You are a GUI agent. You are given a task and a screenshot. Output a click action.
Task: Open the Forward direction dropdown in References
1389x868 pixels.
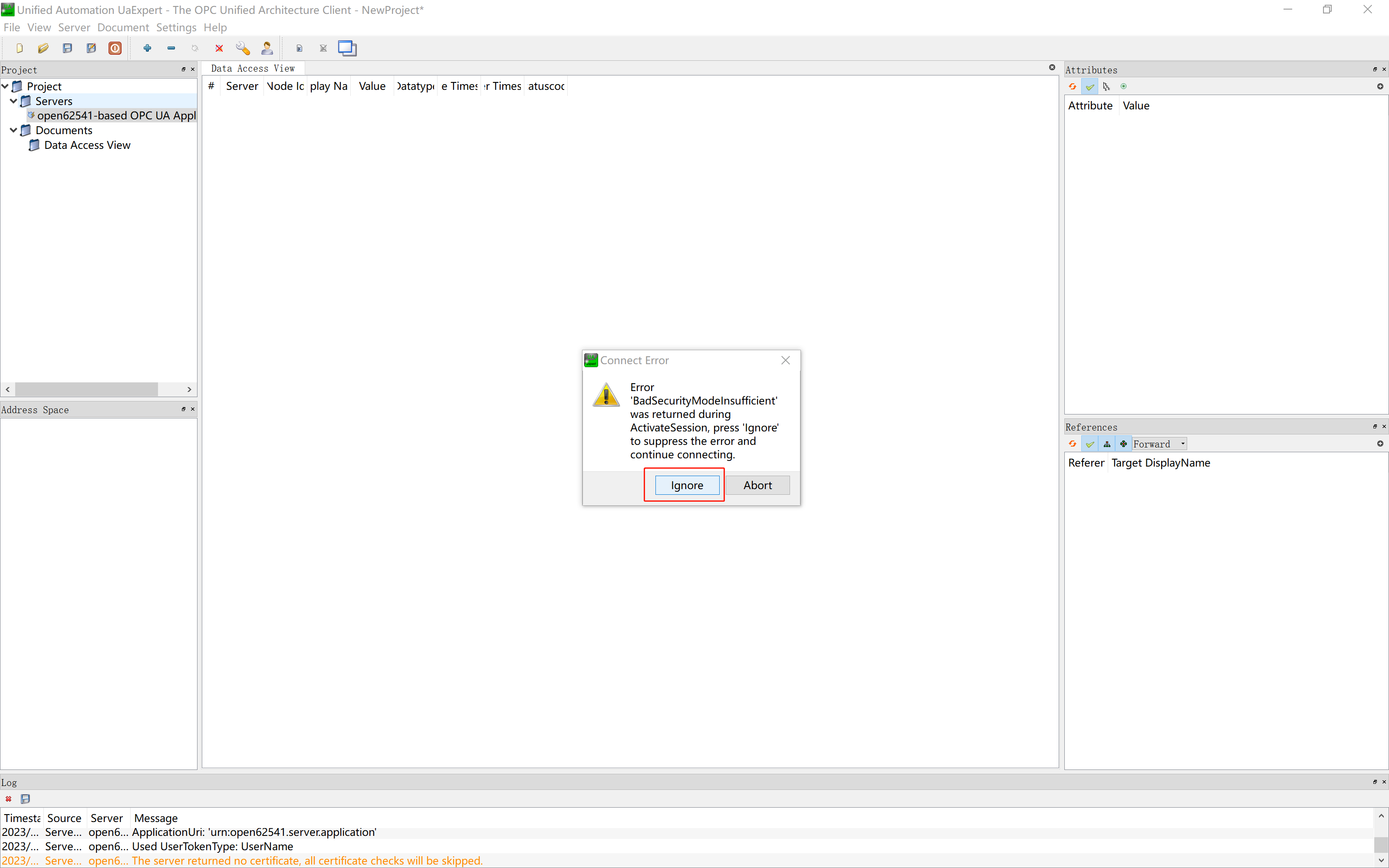pyautogui.click(x=1159, y=444)
